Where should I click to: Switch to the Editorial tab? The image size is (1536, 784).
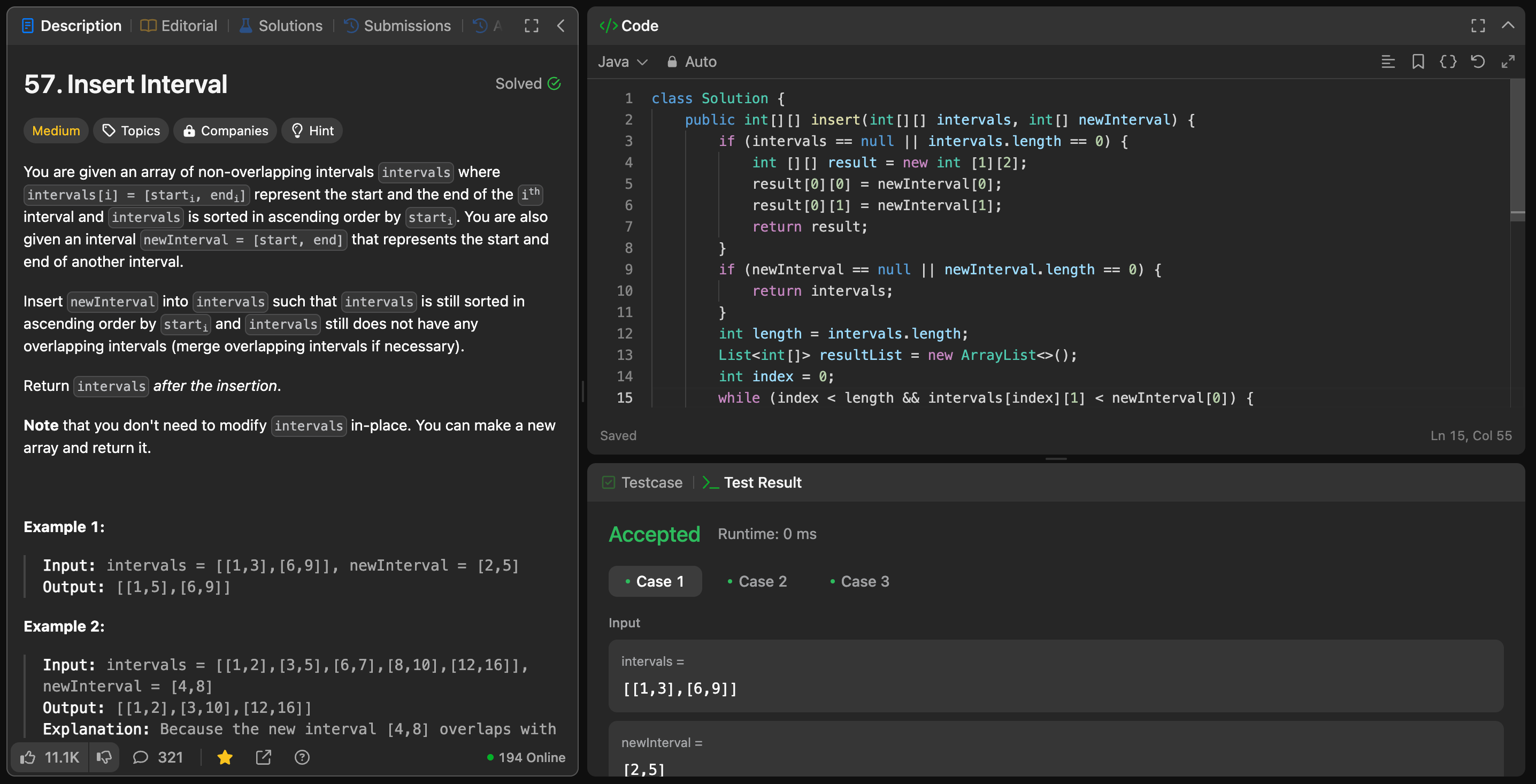point(179,26)
